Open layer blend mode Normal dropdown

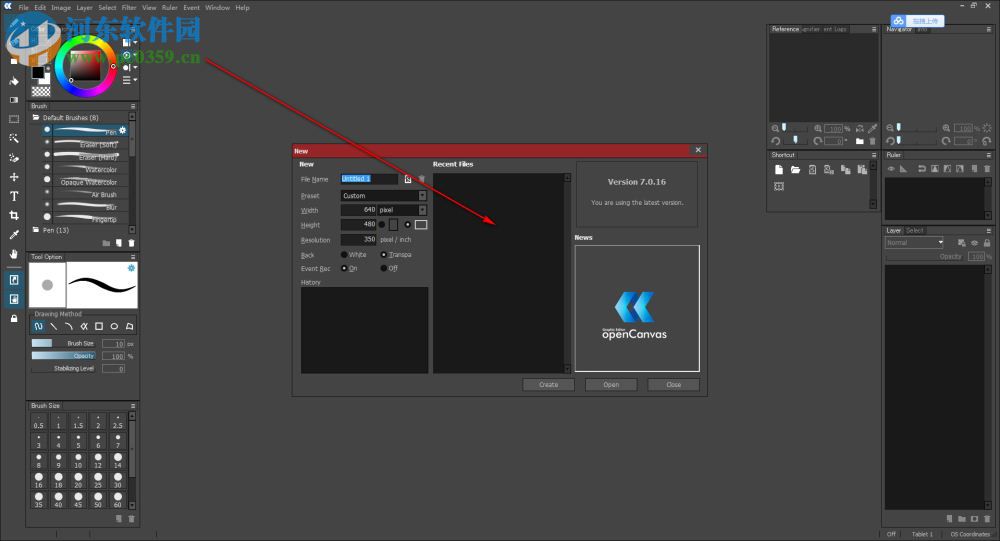(914, 243)
